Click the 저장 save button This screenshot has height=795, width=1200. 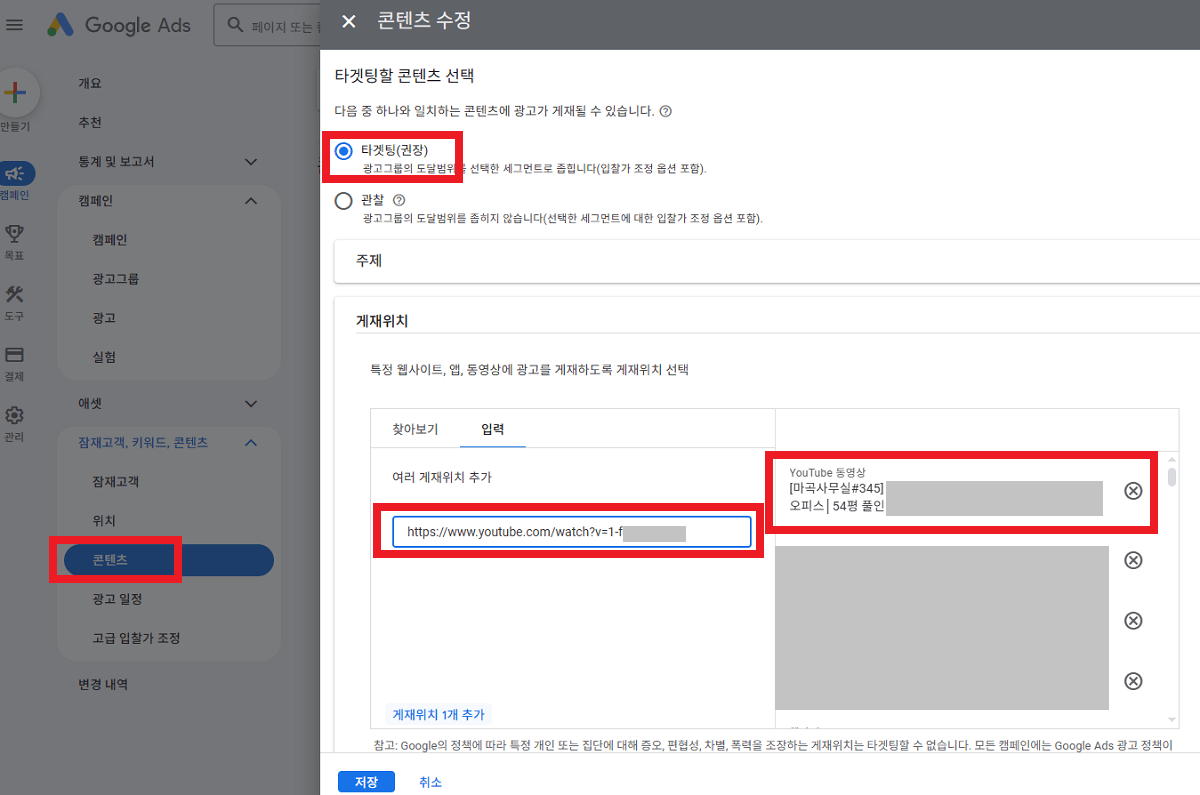coord(366,781)
